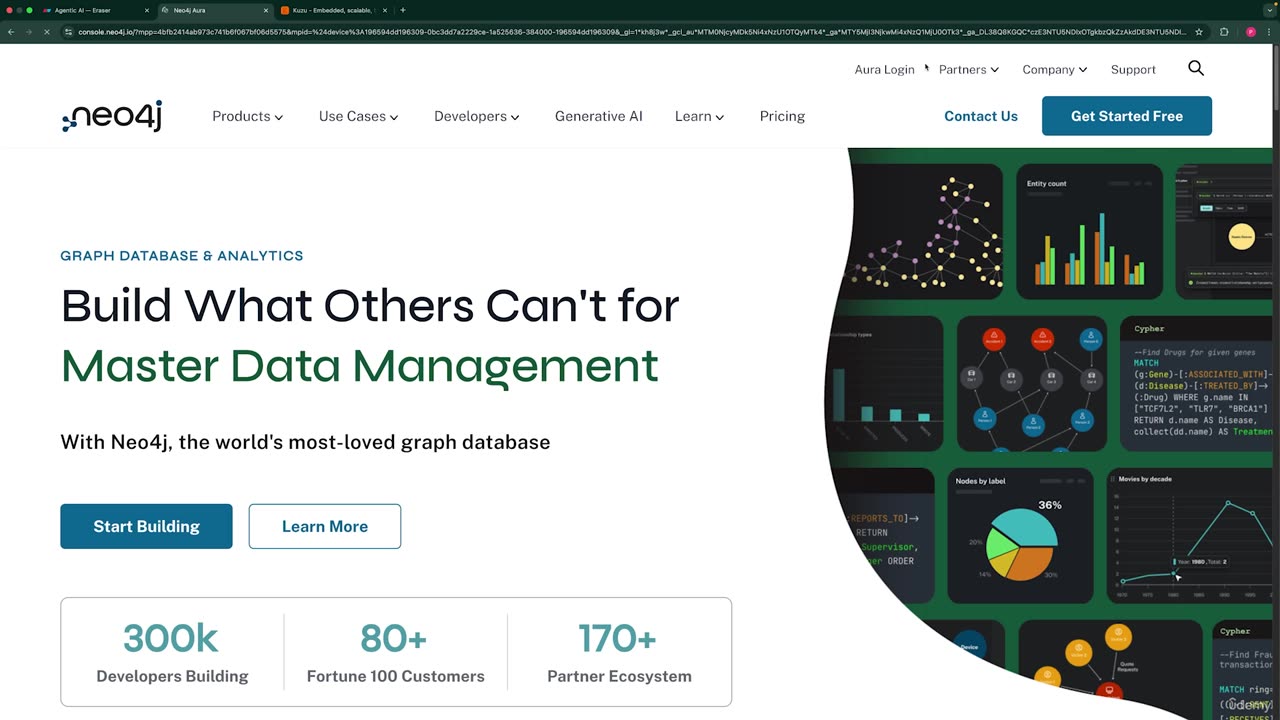Open the Support link
The image size is (1280, 720).
[1133, 69]
